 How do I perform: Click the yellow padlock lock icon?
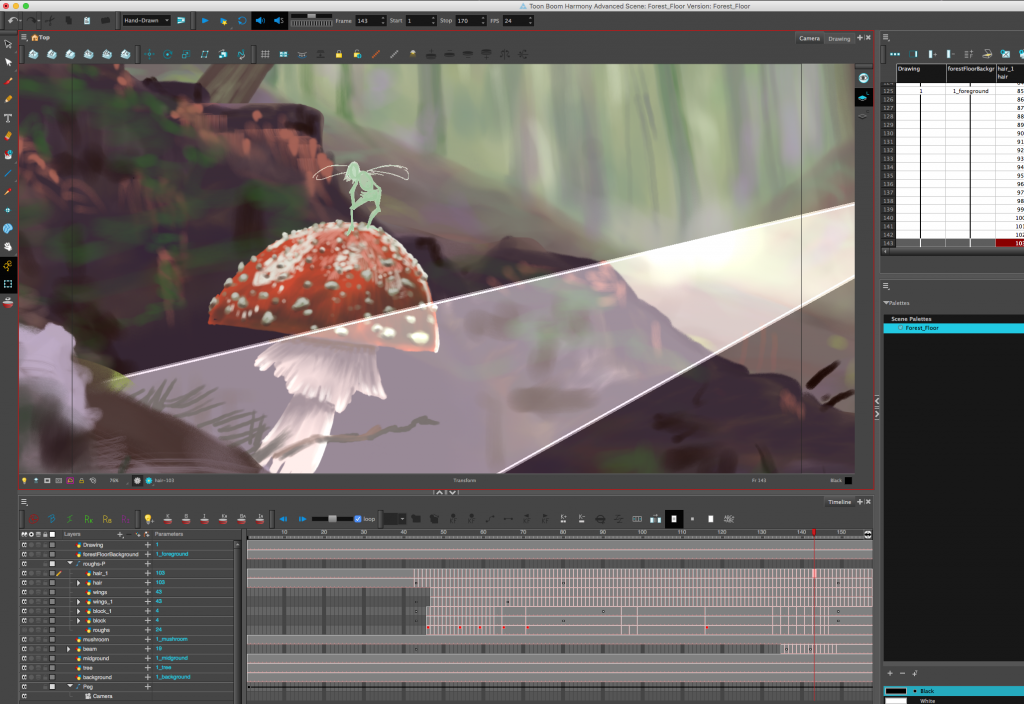point(340,54)
